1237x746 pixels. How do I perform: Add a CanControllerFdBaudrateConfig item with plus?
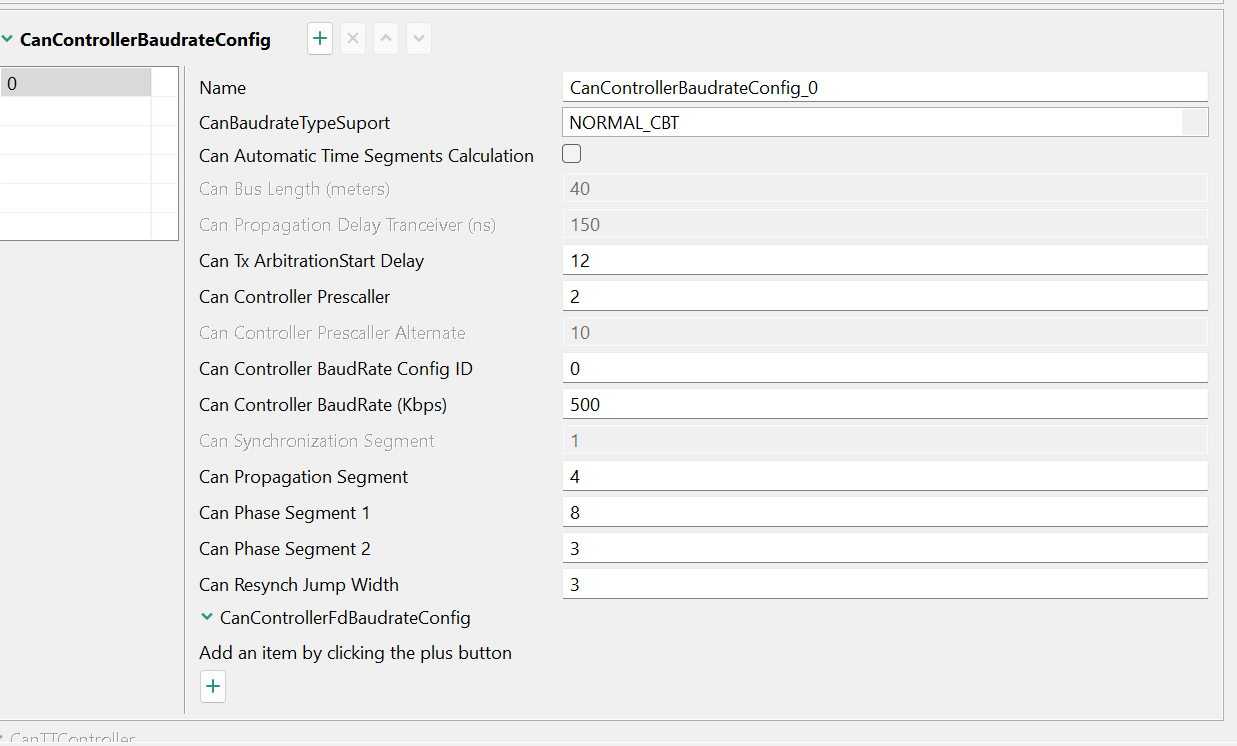tap(213, 687)
